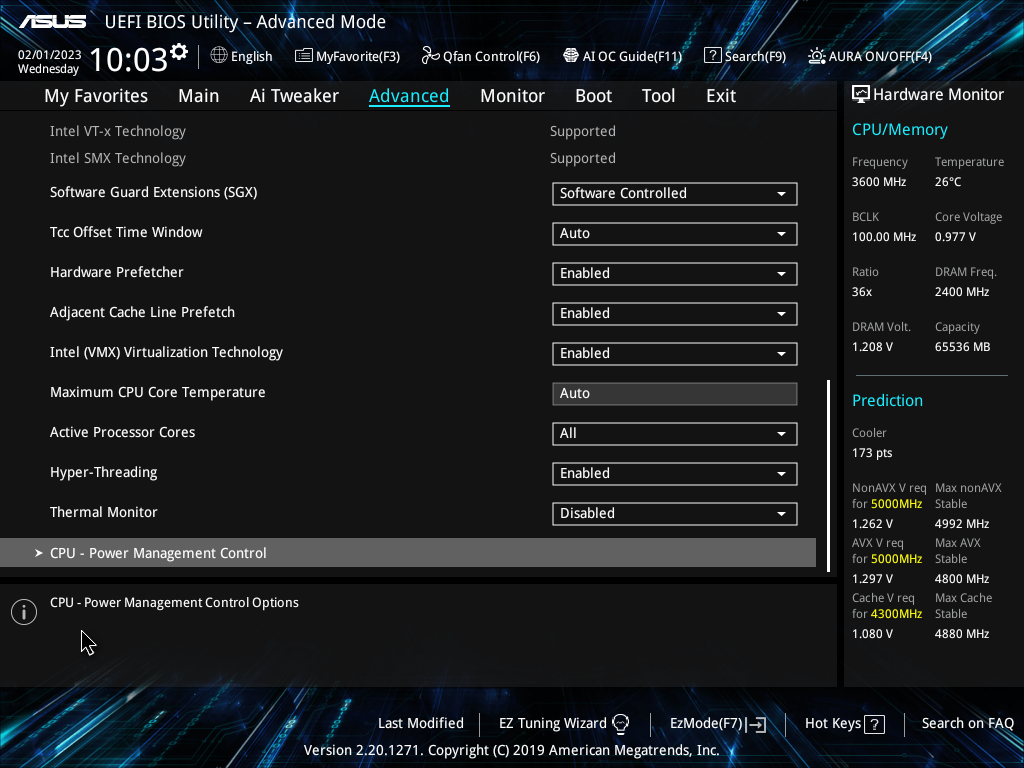Open Active Processor Cores dropdown
Screen dimensions: 1024x768
(675, 434)
